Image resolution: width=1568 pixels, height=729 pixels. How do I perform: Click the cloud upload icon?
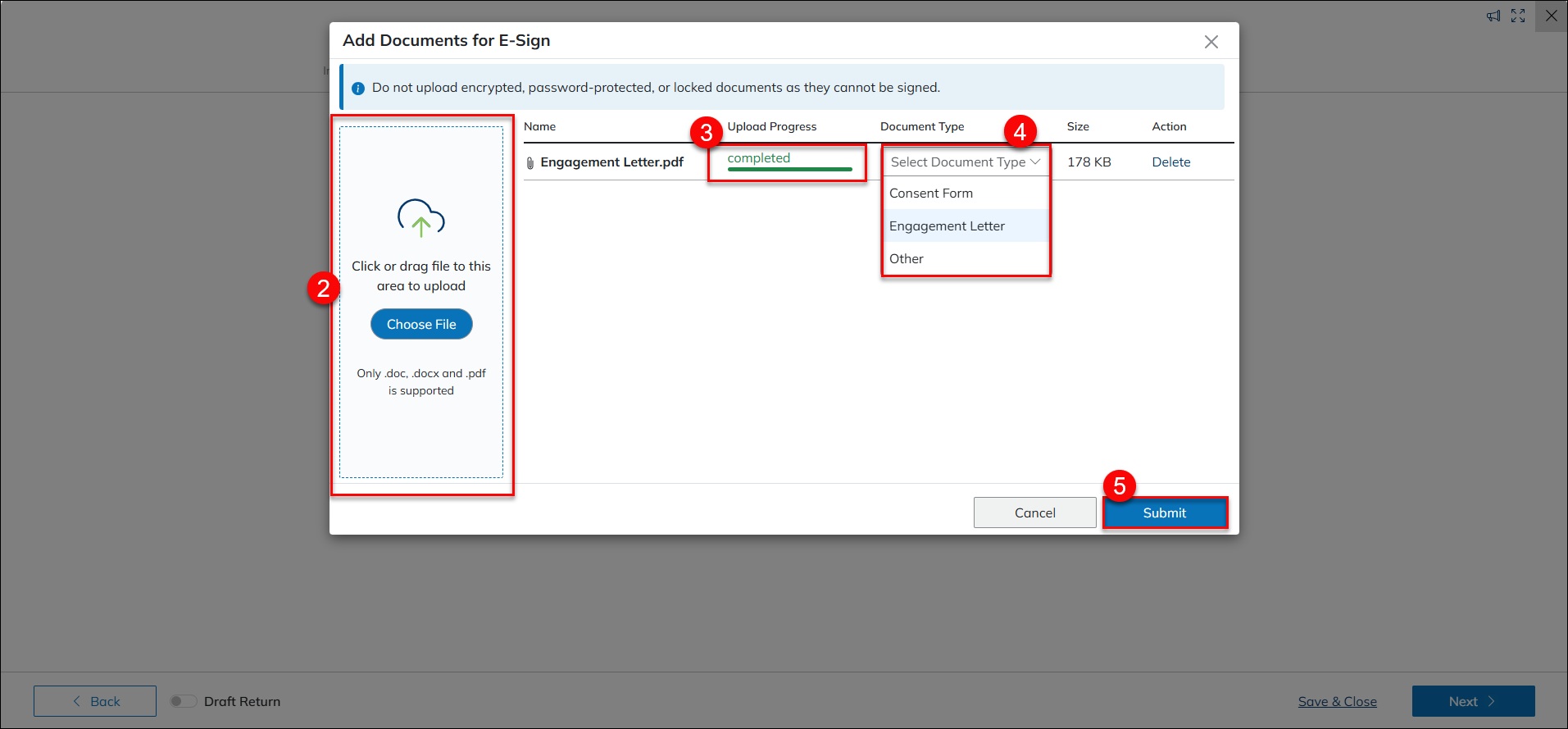(420, 218)
